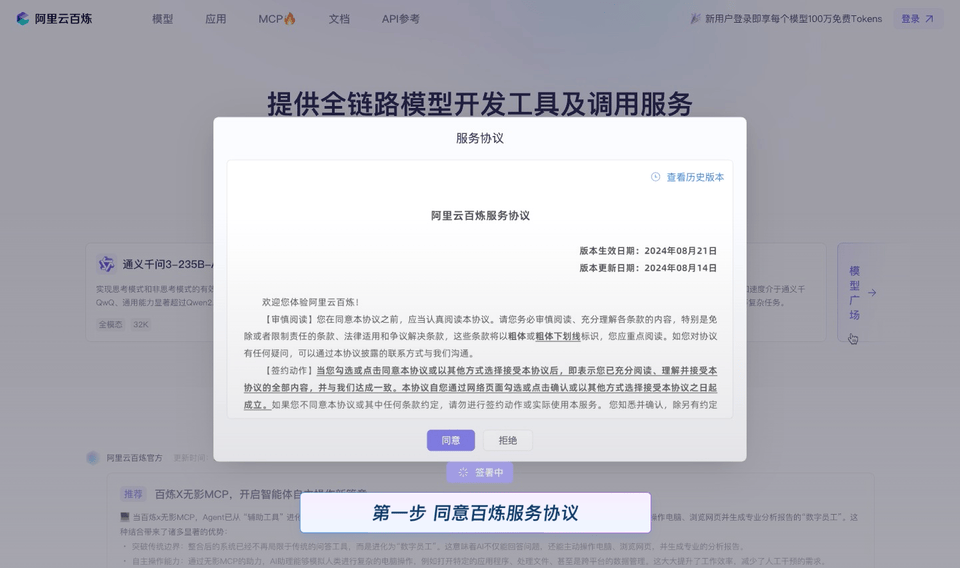Viewport: 960px width, 568px height.
Task: Click the 服务协议 dialog heading
Action: pyautogui.click(x=479, y=138)
